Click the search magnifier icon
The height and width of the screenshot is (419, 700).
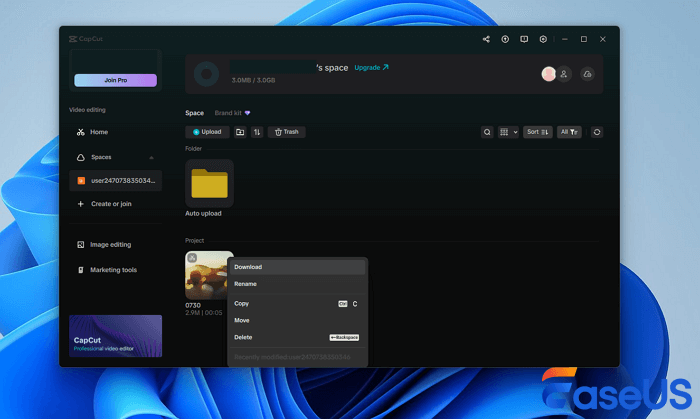point(487,132)
